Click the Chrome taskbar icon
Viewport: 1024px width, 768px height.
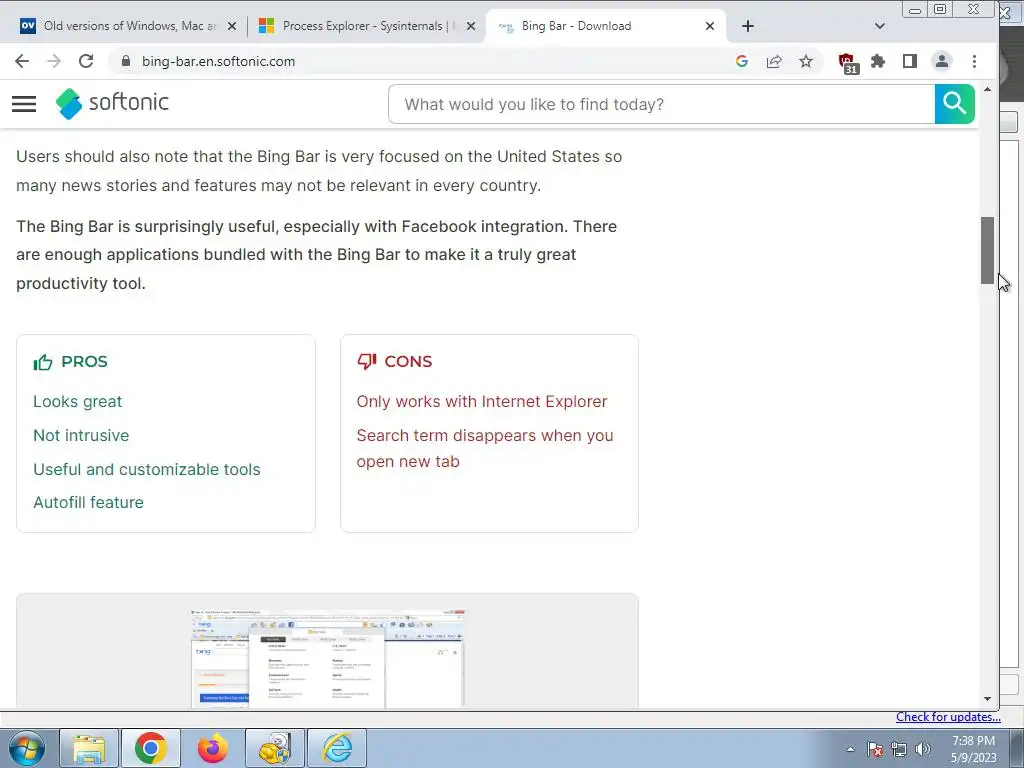(151, 748)
